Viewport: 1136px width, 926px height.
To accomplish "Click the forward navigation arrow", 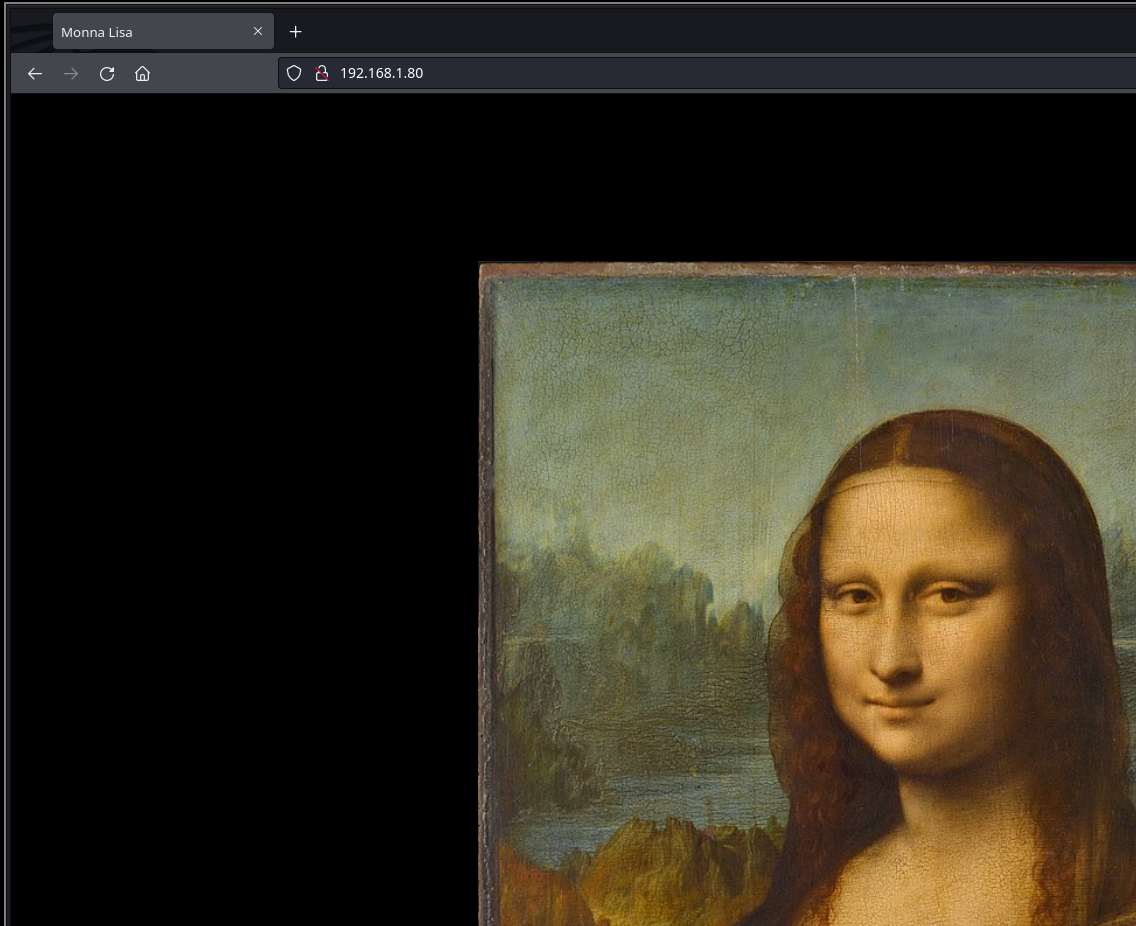I will (71, 73).
